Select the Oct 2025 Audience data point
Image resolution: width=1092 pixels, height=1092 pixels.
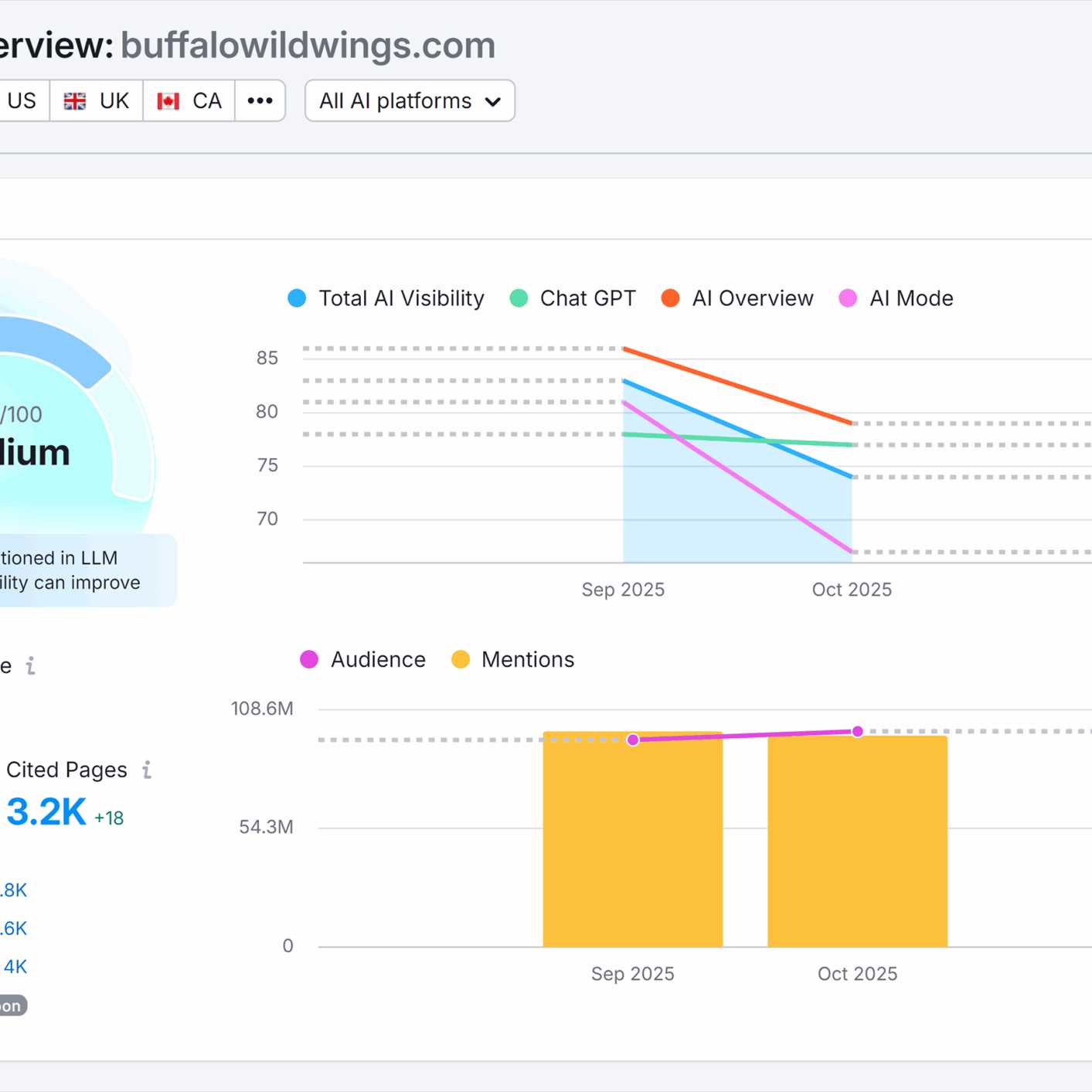857,731
